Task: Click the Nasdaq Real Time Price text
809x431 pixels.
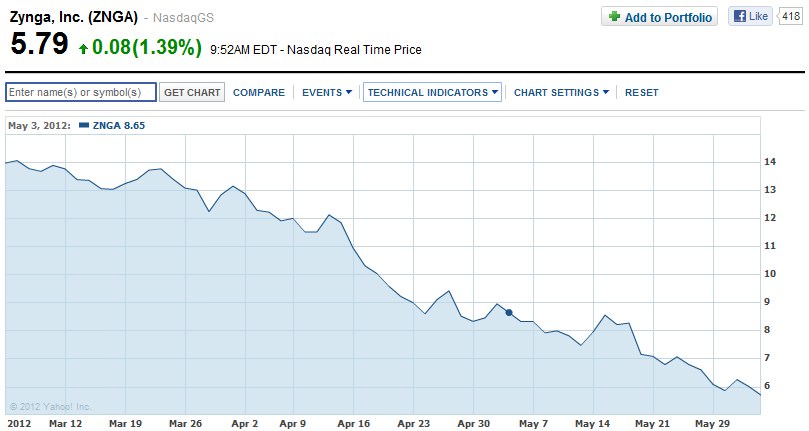Action: coord(354,50)
